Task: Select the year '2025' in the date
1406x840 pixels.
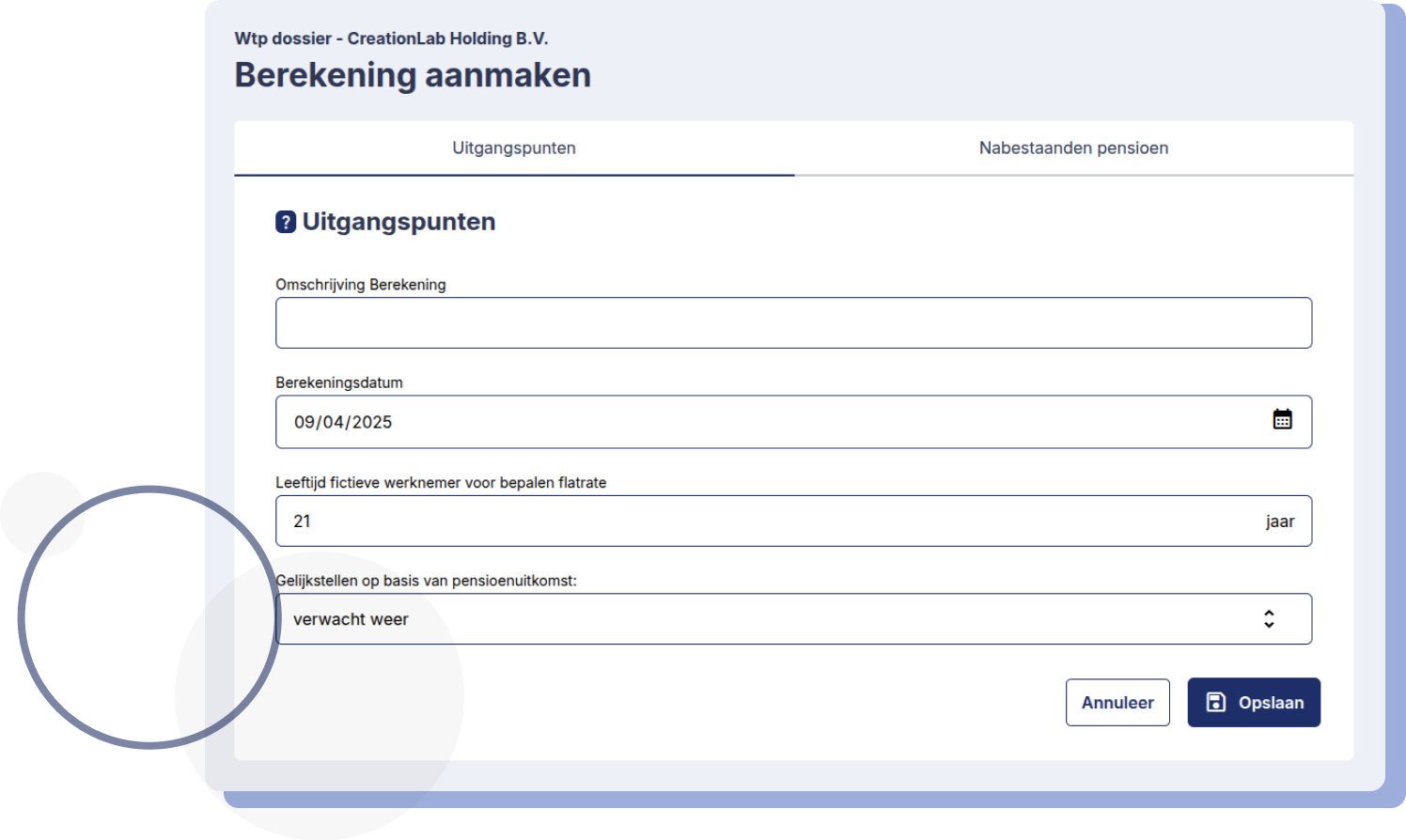Action: pyautogui.click(x=372, y=423)
